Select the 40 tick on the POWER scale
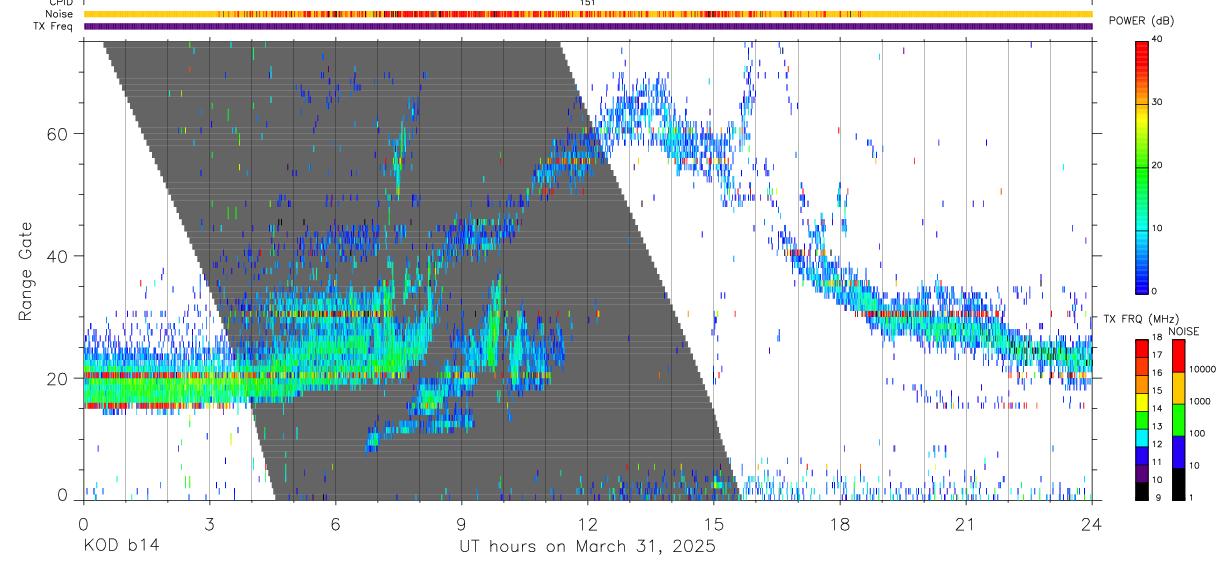 [x=1158, y=39]
